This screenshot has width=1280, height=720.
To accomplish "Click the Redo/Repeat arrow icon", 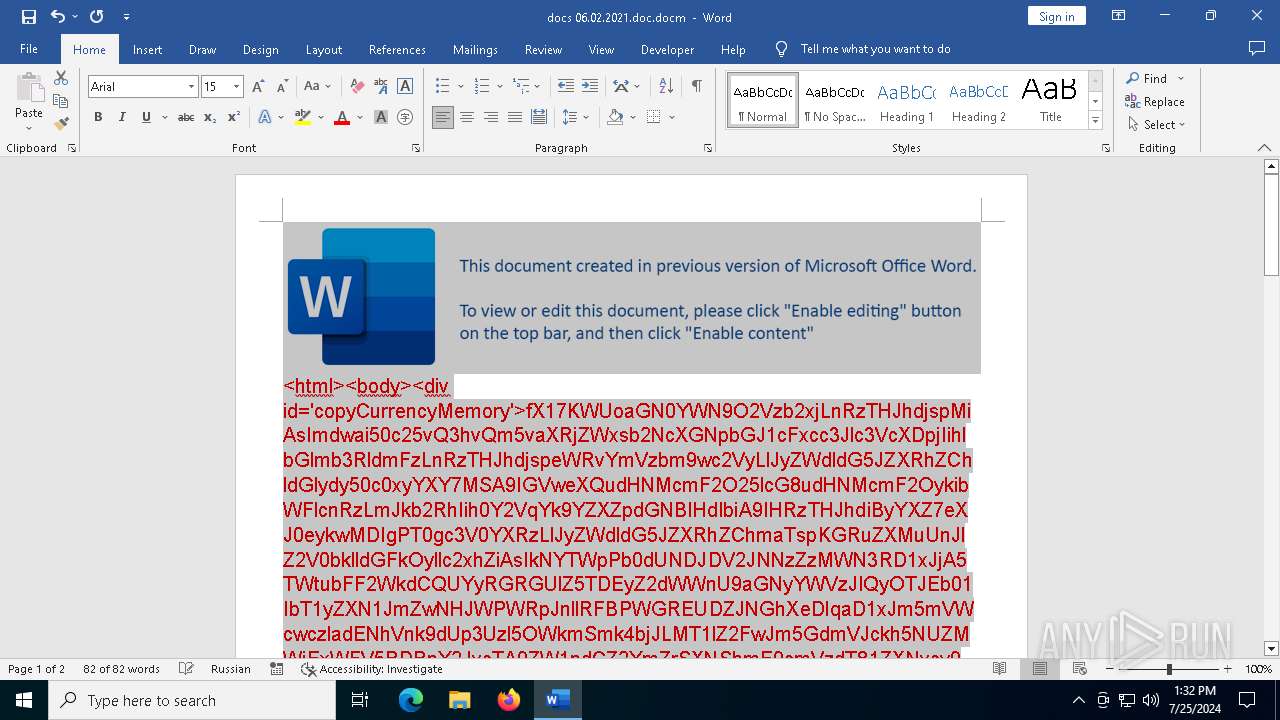I will [97, 17].
